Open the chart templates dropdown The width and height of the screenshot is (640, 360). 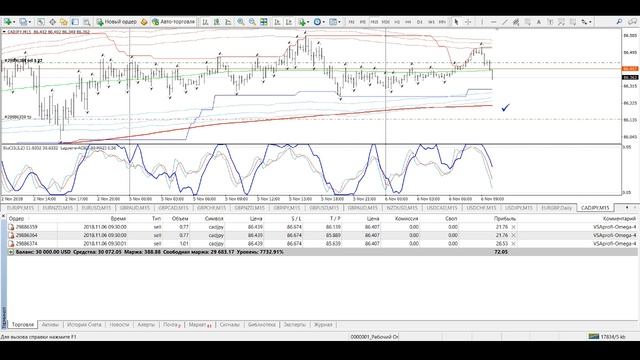[334, 22]
